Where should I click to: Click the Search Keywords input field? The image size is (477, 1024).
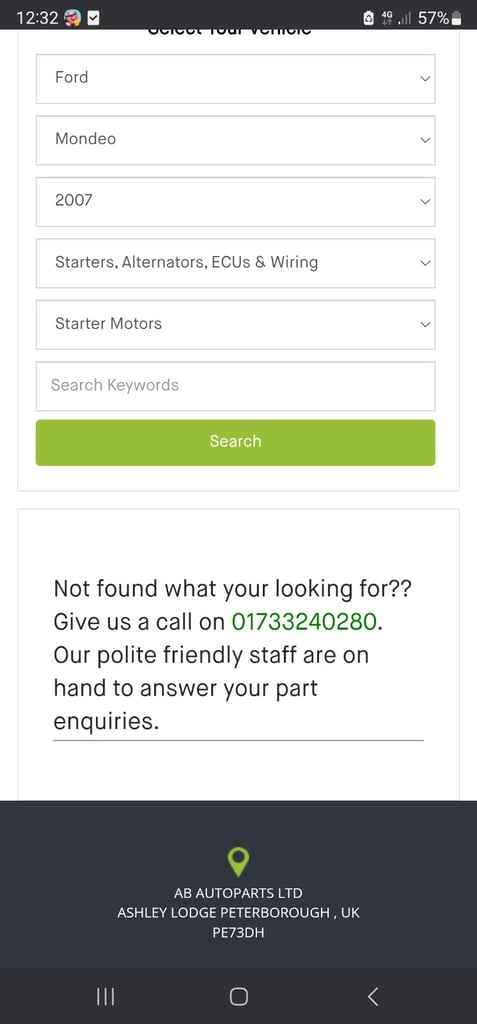[x=235, y=385]
